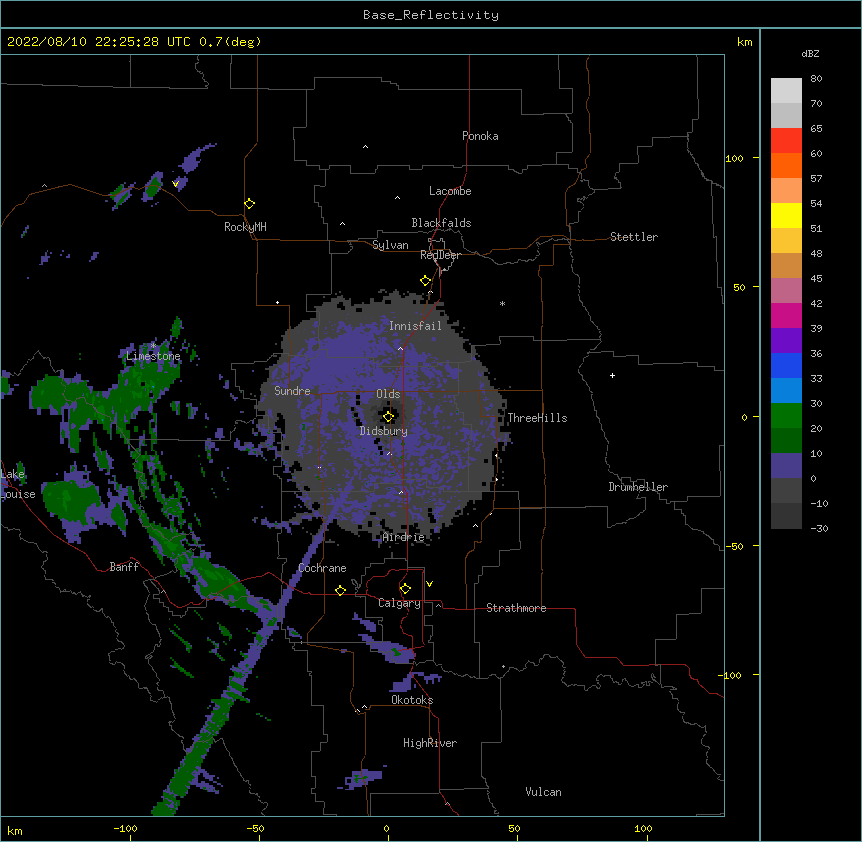
Task: Click the Banff town label
Action: tap(124, 567)
